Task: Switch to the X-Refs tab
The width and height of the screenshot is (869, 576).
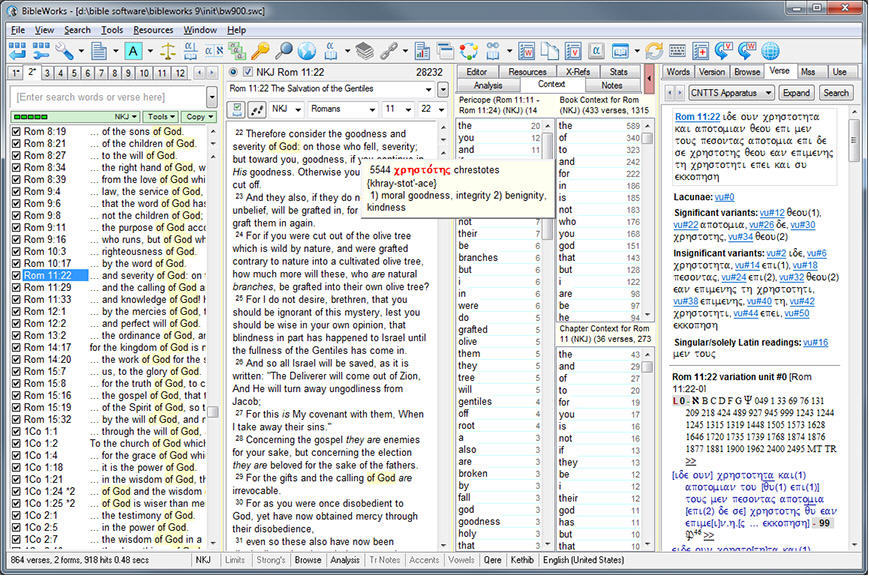Action: click(578, 72)
